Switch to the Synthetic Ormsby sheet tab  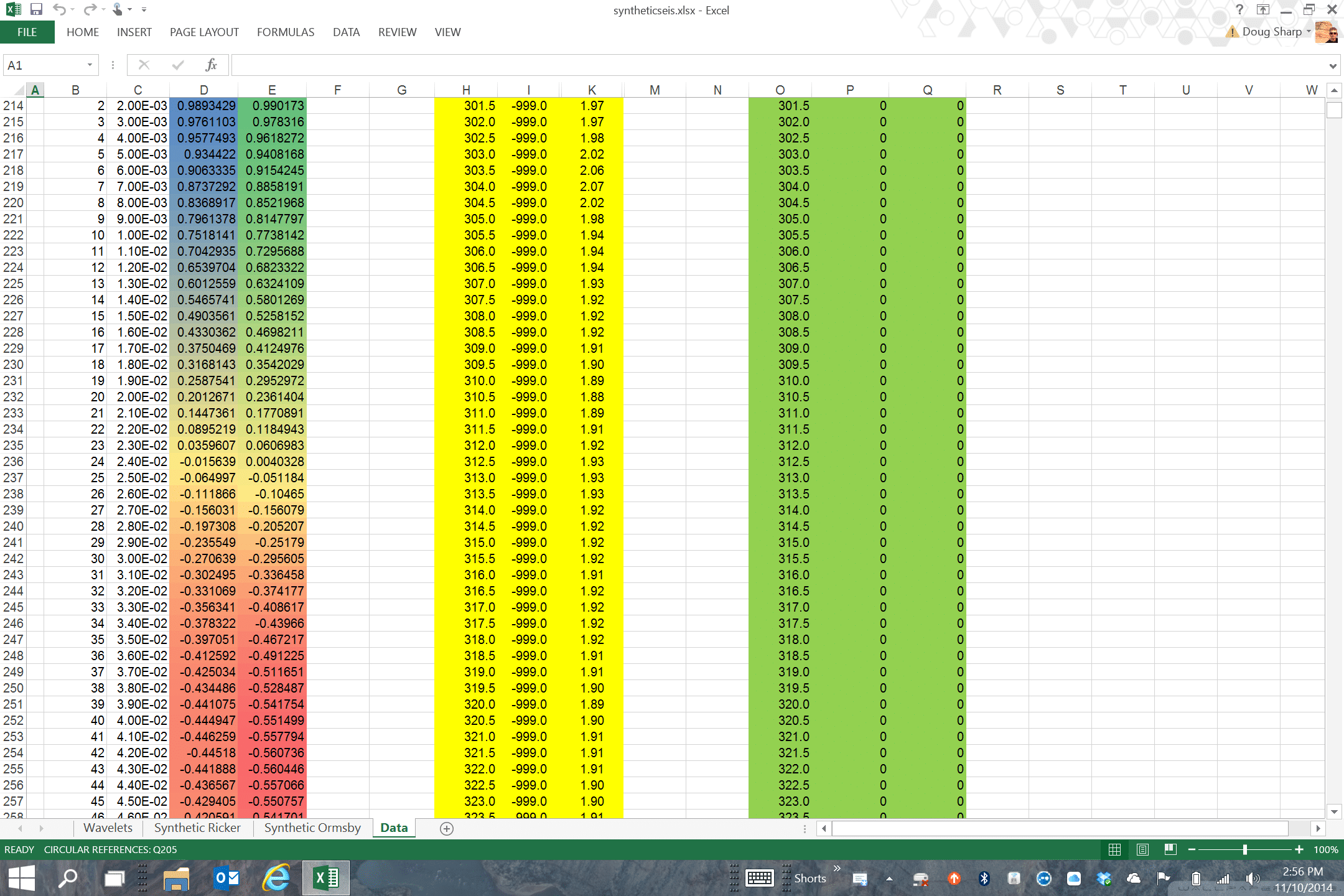point(312,828)
